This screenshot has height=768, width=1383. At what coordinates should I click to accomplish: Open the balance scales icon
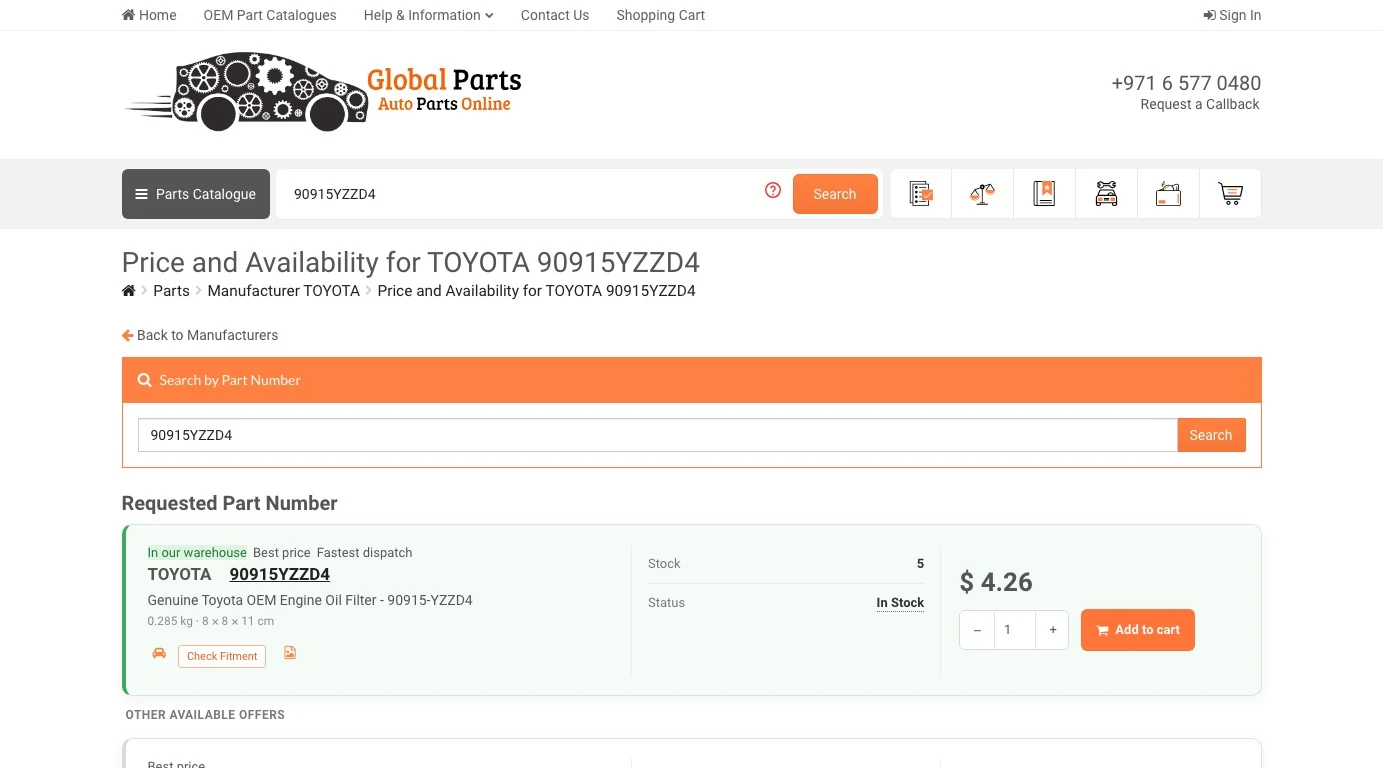(982, 194)
